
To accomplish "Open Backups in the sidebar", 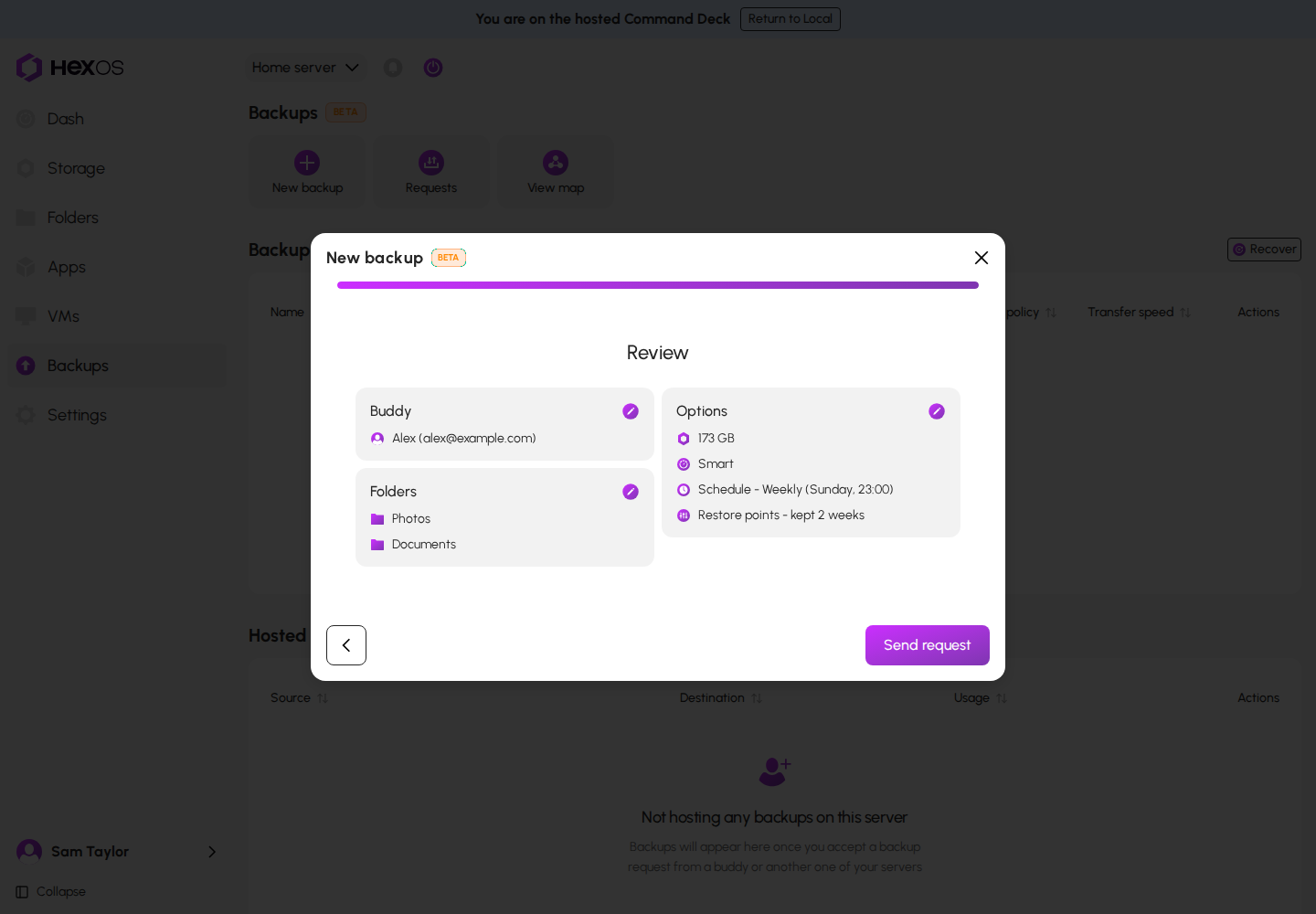I will (117, 366).
